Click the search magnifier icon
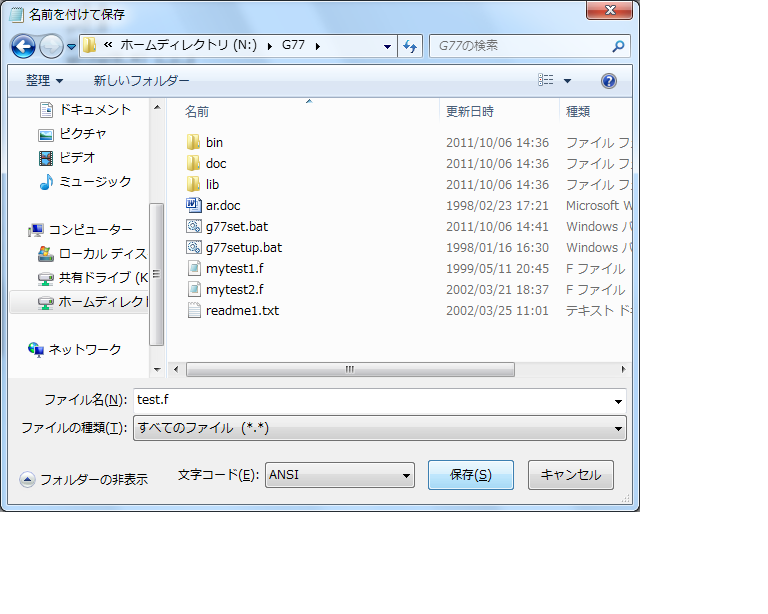This screenshot has height=614, width=768. click(x=618, y=46)
